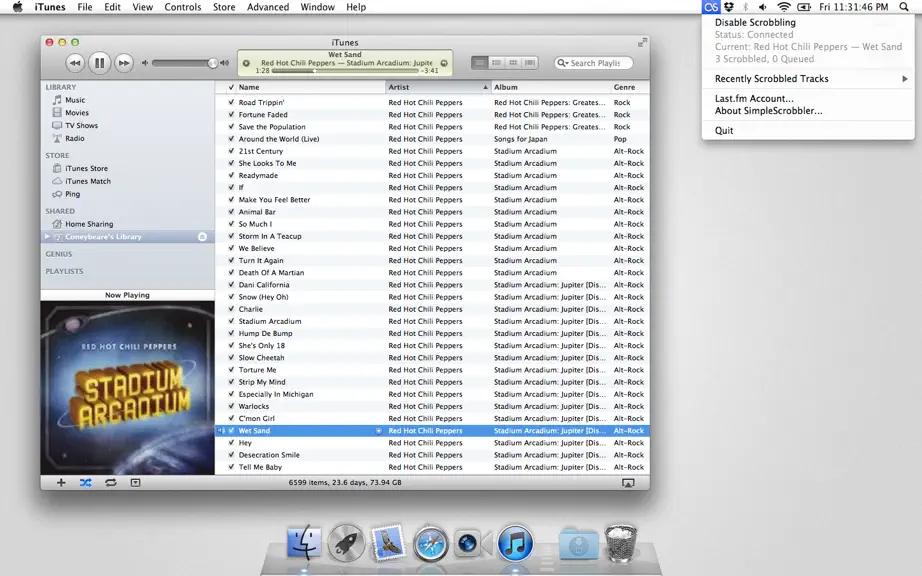Go back with the previous track button
Image resolution: width=922 pixels, height=576 pixels.
coord(75,63)
